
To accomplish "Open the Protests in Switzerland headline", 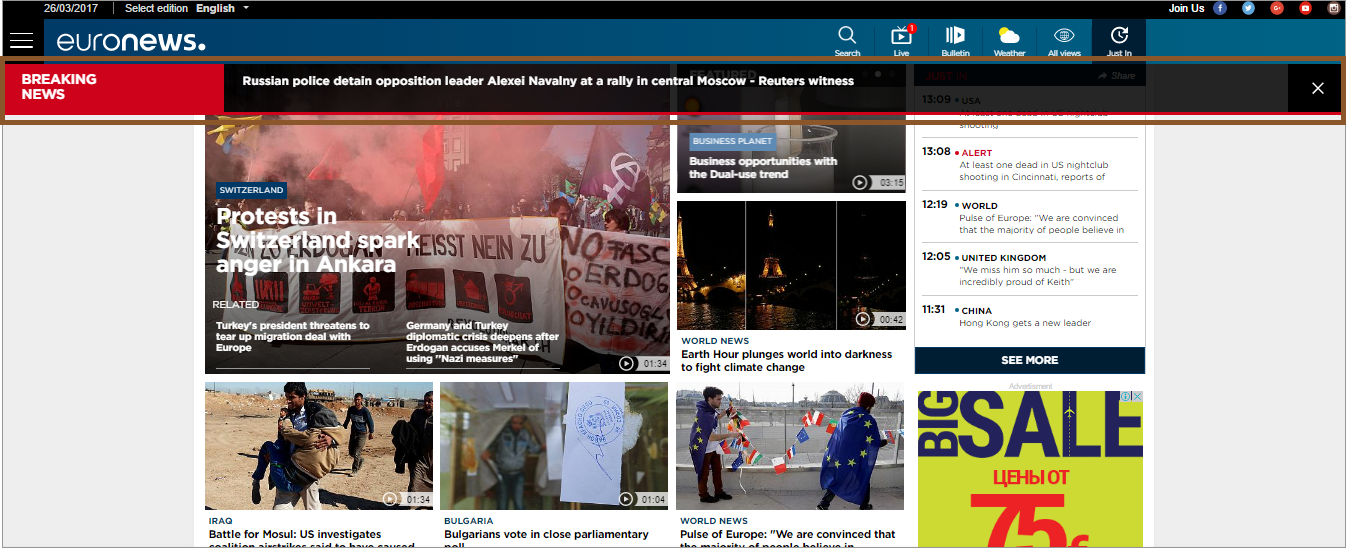I will click(x=306, y=240).
